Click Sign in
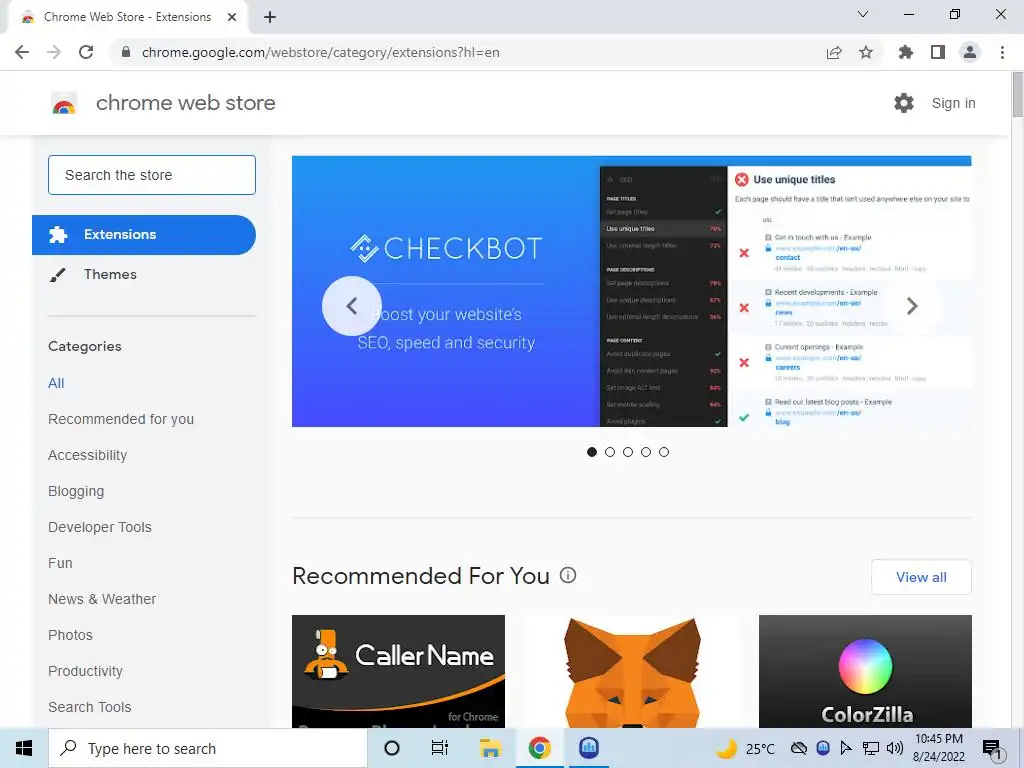 point(953,103)
